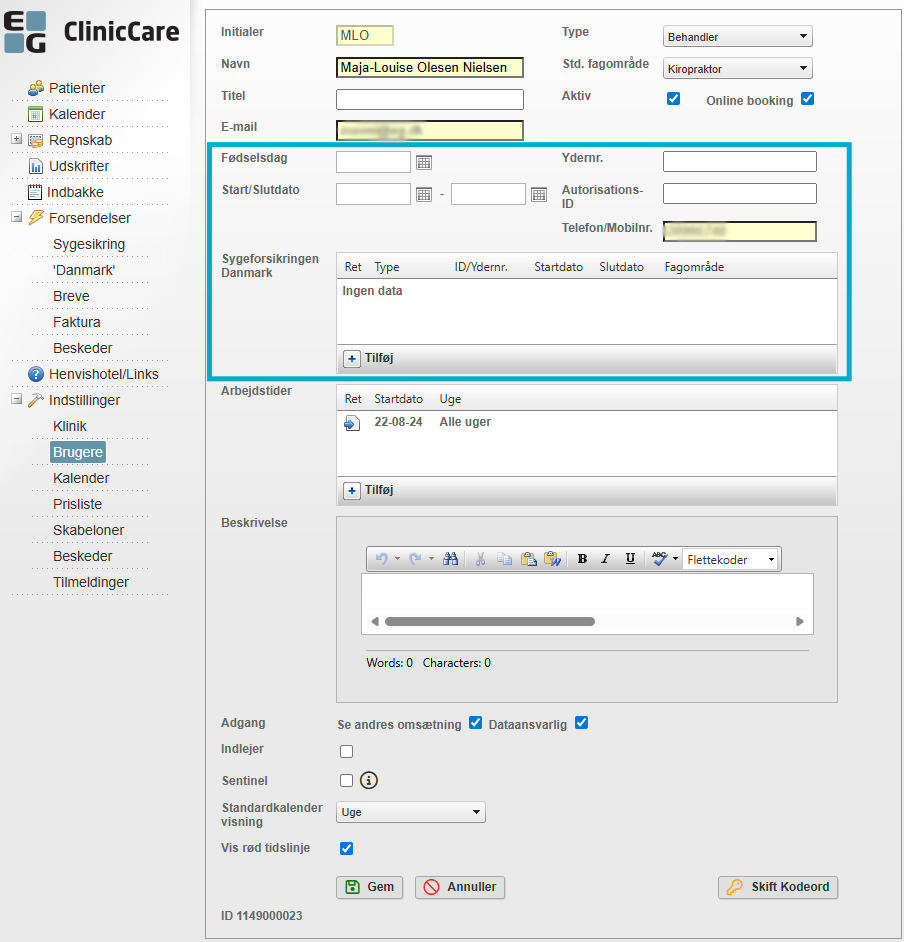Enable the Indlejer checkbox
This screenshot has width=904, height=942.
point(346,751)
